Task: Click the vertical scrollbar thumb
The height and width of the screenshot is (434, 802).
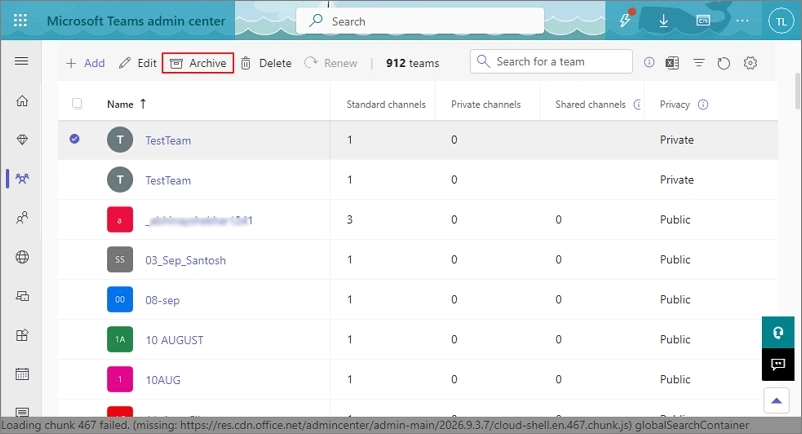Action: [798, 91]
